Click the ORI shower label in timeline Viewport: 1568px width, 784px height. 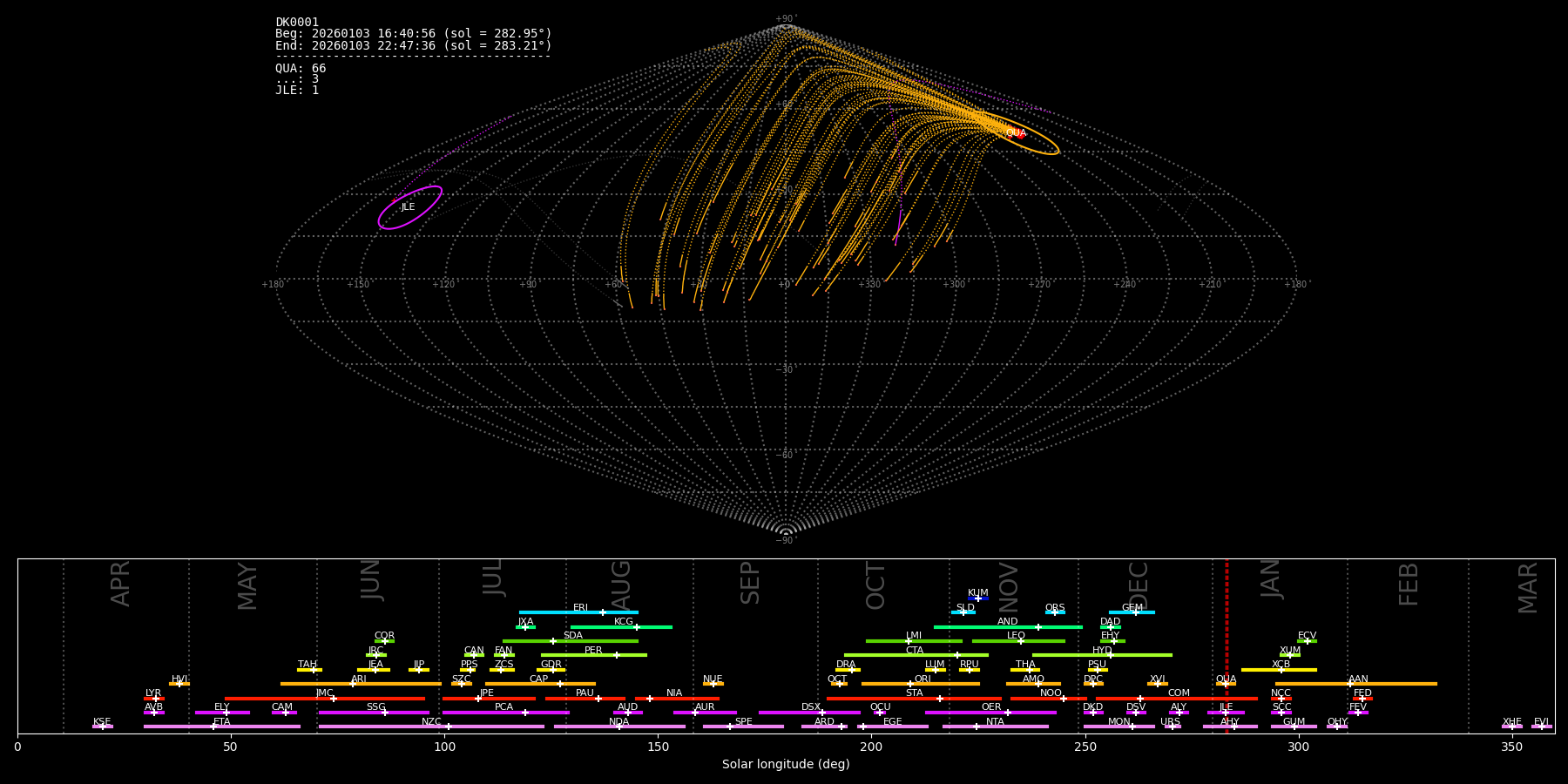click(x=923, y=679)
